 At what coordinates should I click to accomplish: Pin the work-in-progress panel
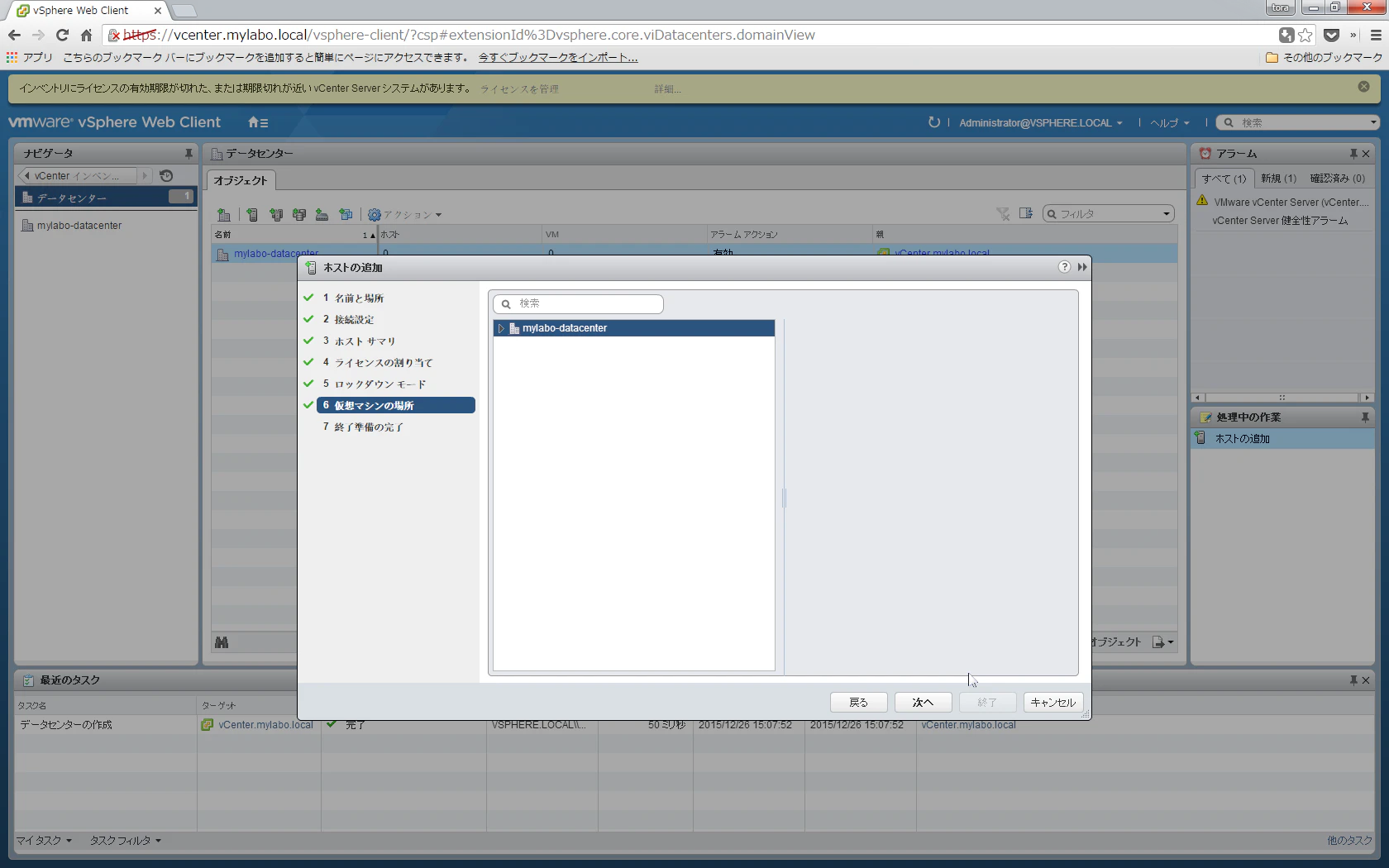[1365, 417]
